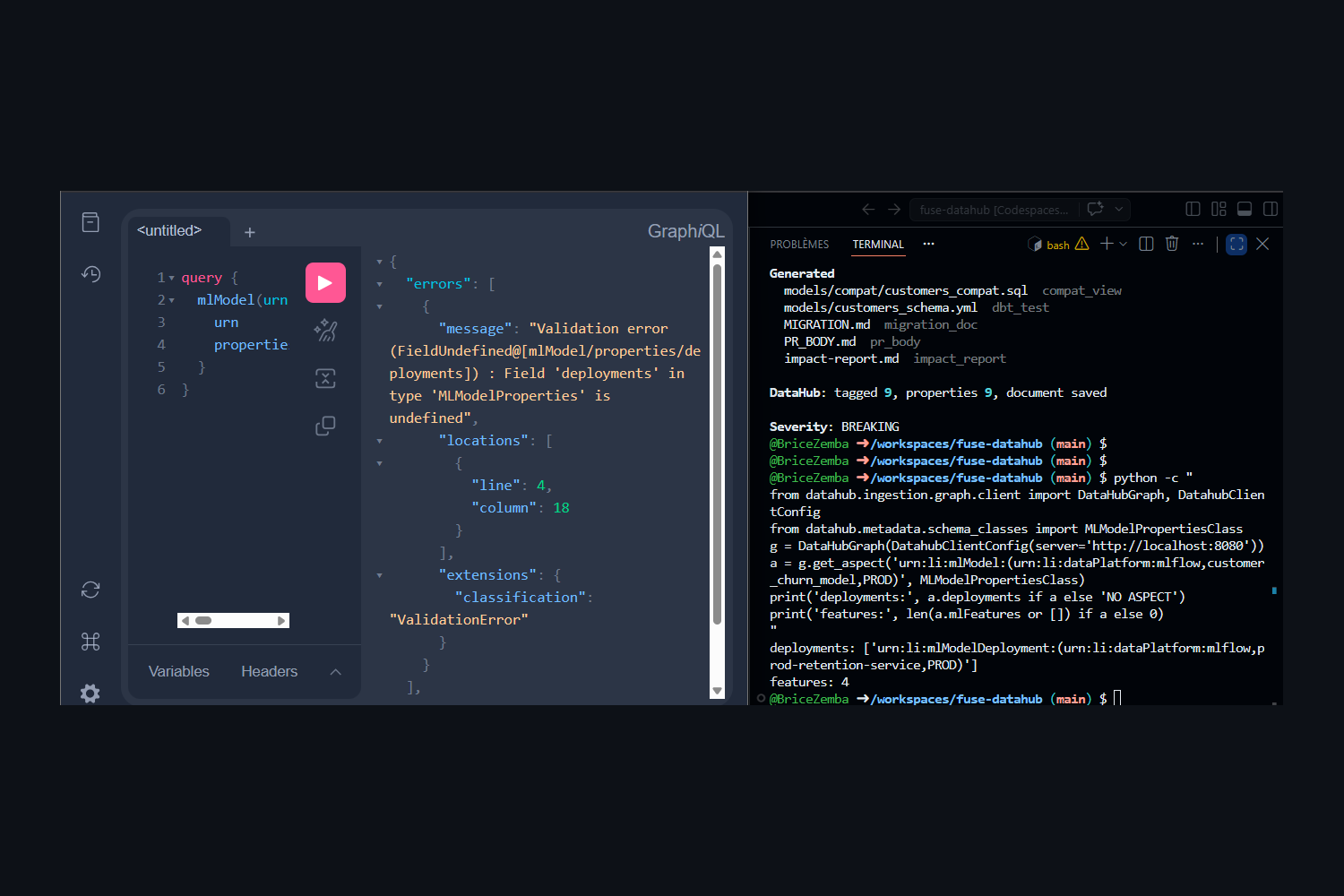
Task: Click bash terminal warning triangle icon
Action: point(1081,244)
